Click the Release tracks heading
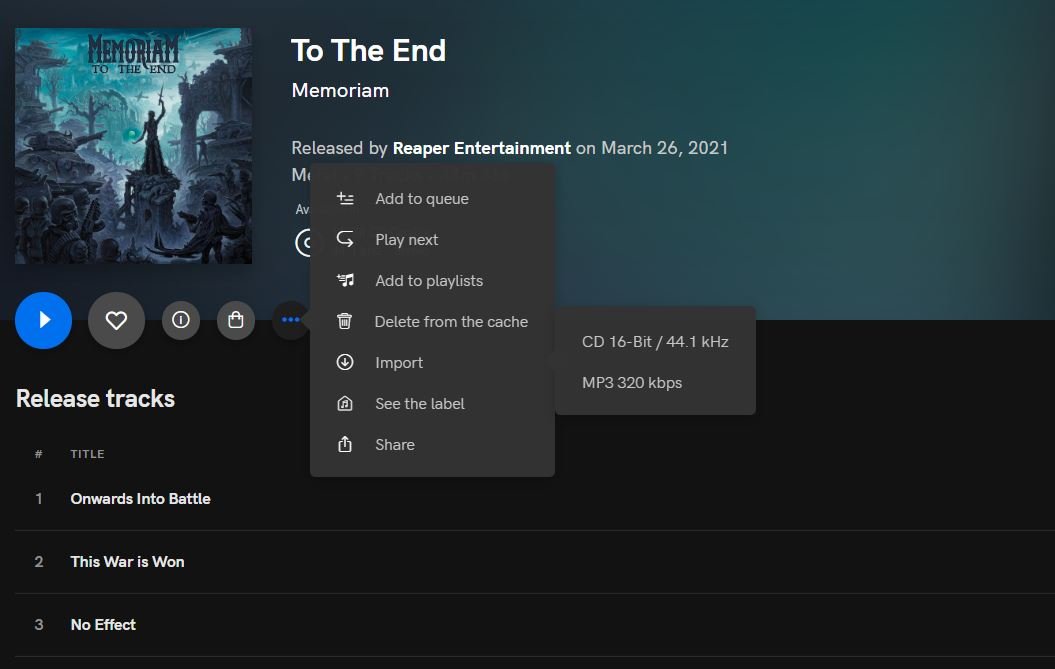The image size is (1055, 669). (x=96, y=398)
